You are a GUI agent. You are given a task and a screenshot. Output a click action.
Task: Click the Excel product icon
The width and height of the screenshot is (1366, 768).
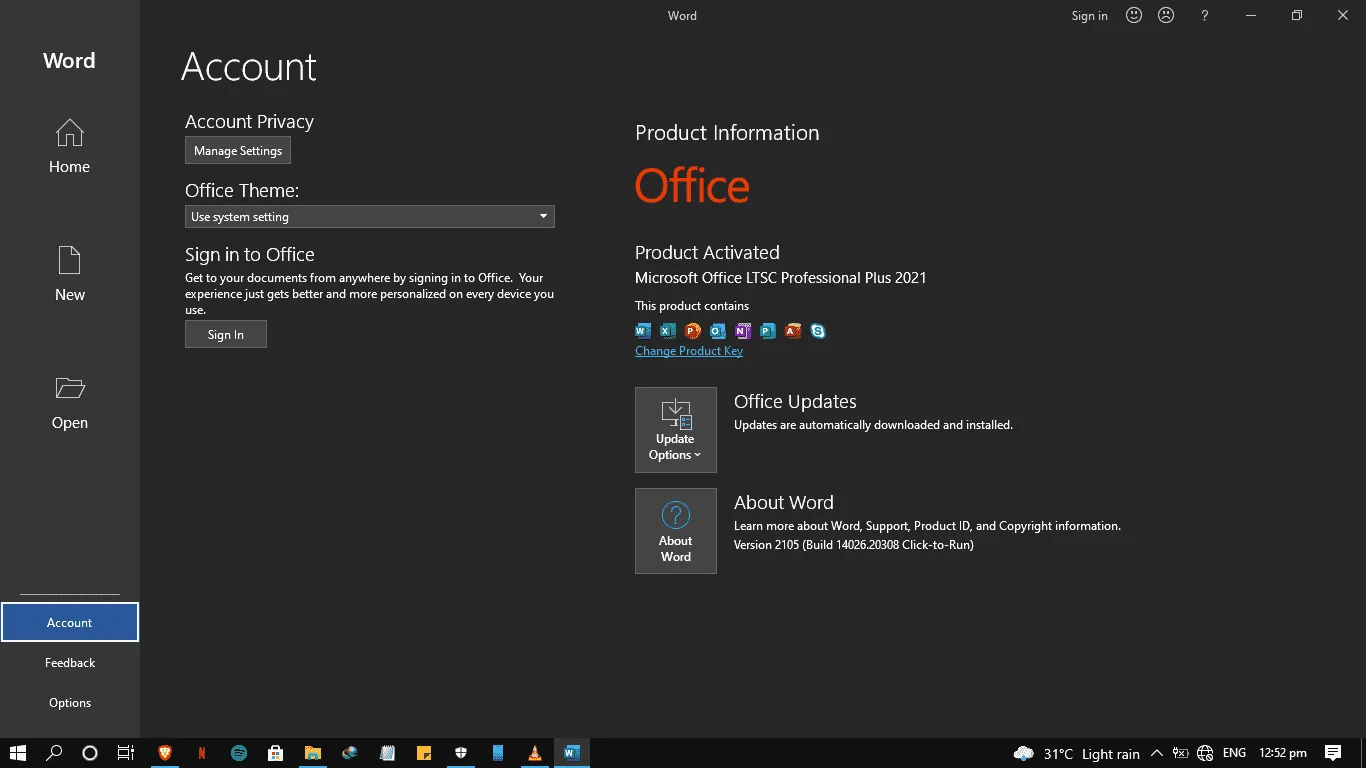click(x=668, y=330)
